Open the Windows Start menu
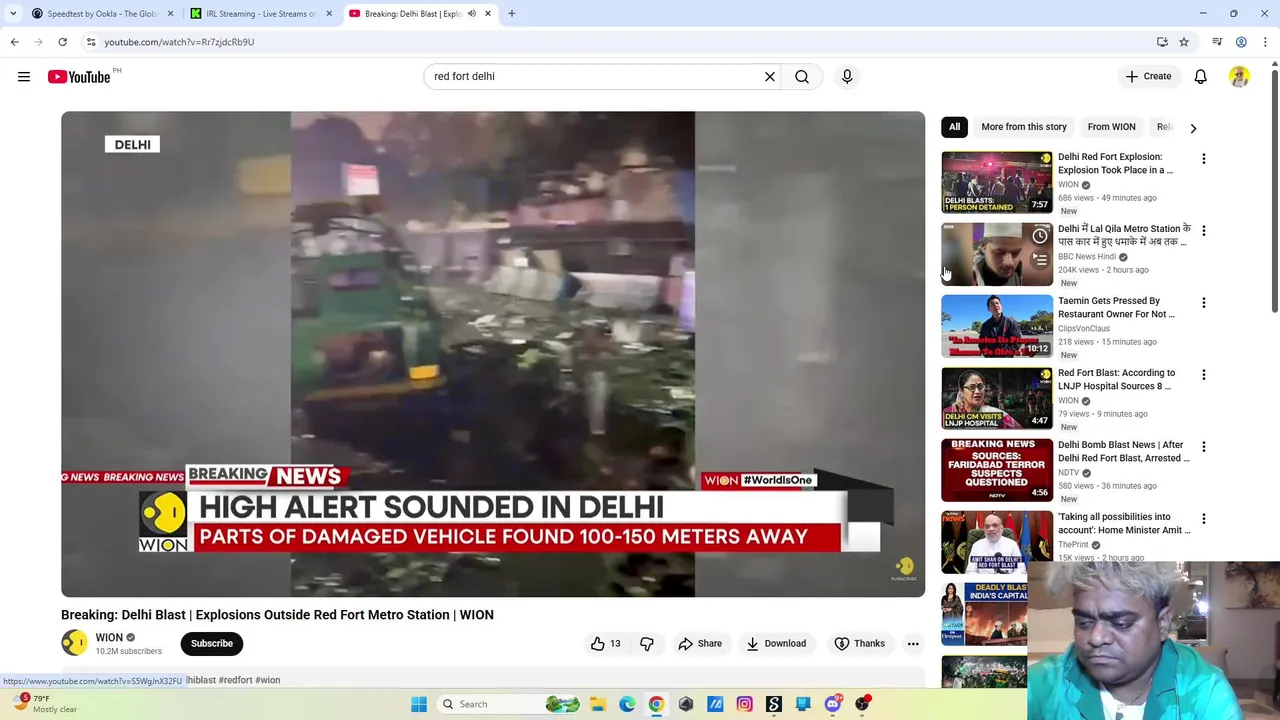 tap(419, 704)
